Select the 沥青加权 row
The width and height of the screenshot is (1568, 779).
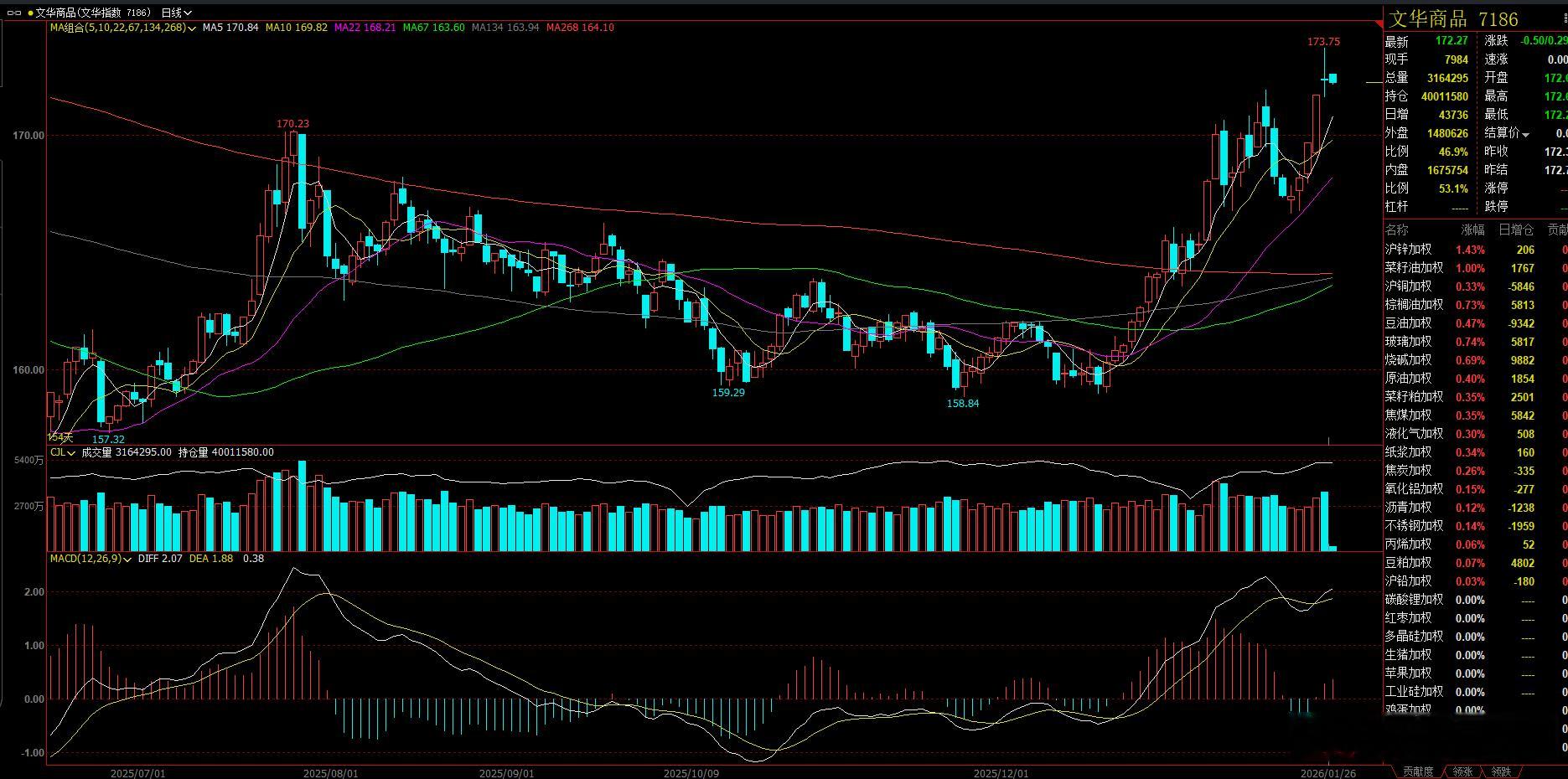1475,508
